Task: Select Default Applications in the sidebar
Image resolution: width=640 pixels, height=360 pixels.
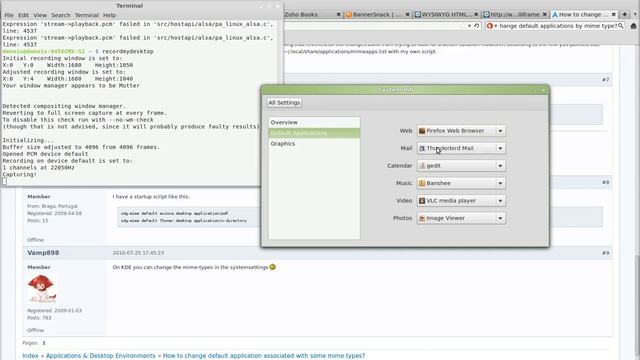Action: click(x=314, y=133)
